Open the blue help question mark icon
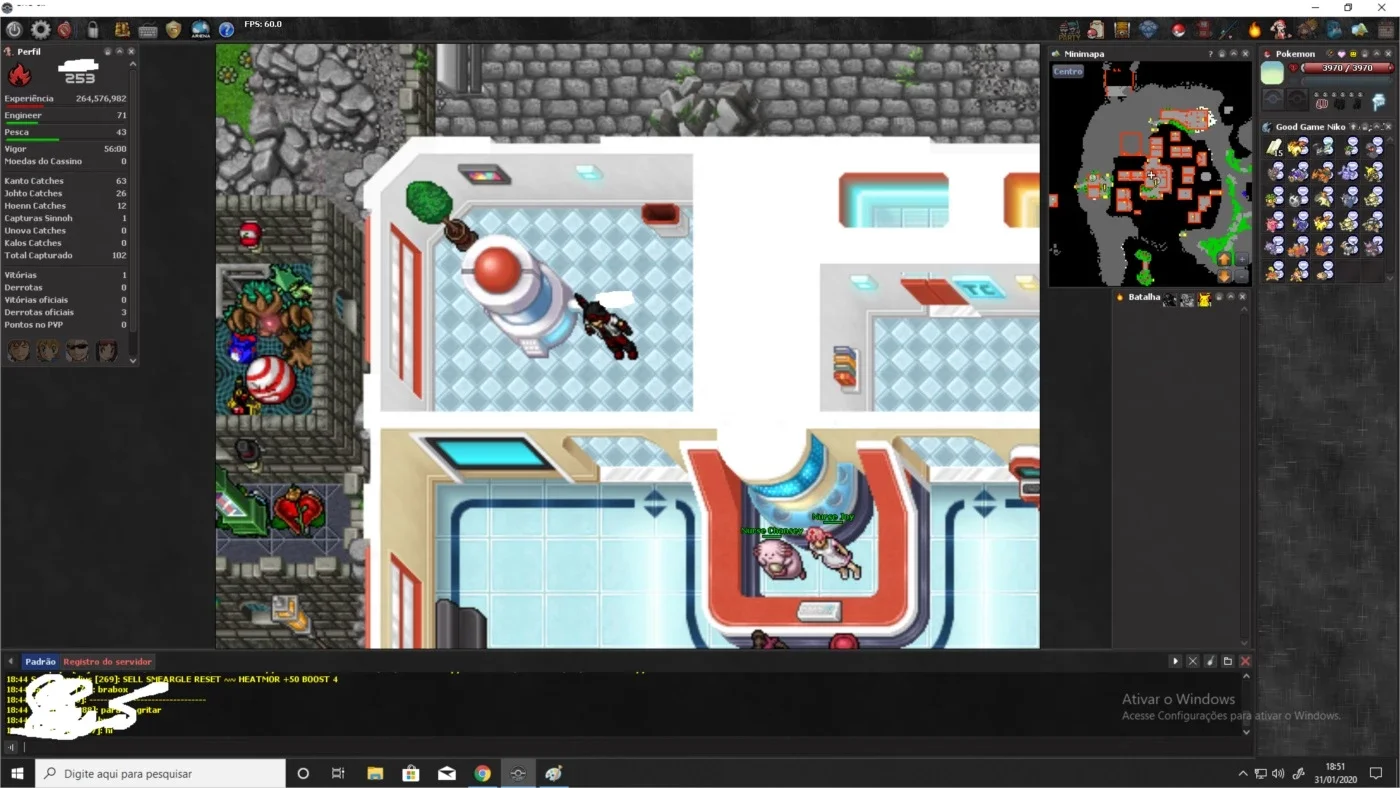 click(x=227, y=30)
